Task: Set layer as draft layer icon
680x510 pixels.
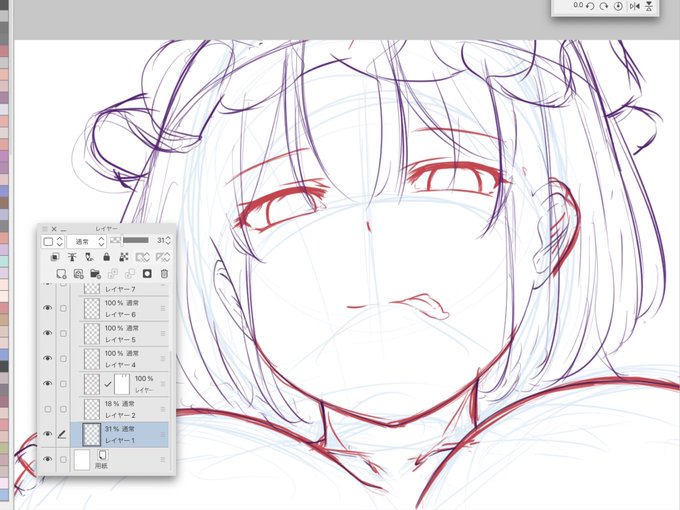Action: [x=89, y=257]
